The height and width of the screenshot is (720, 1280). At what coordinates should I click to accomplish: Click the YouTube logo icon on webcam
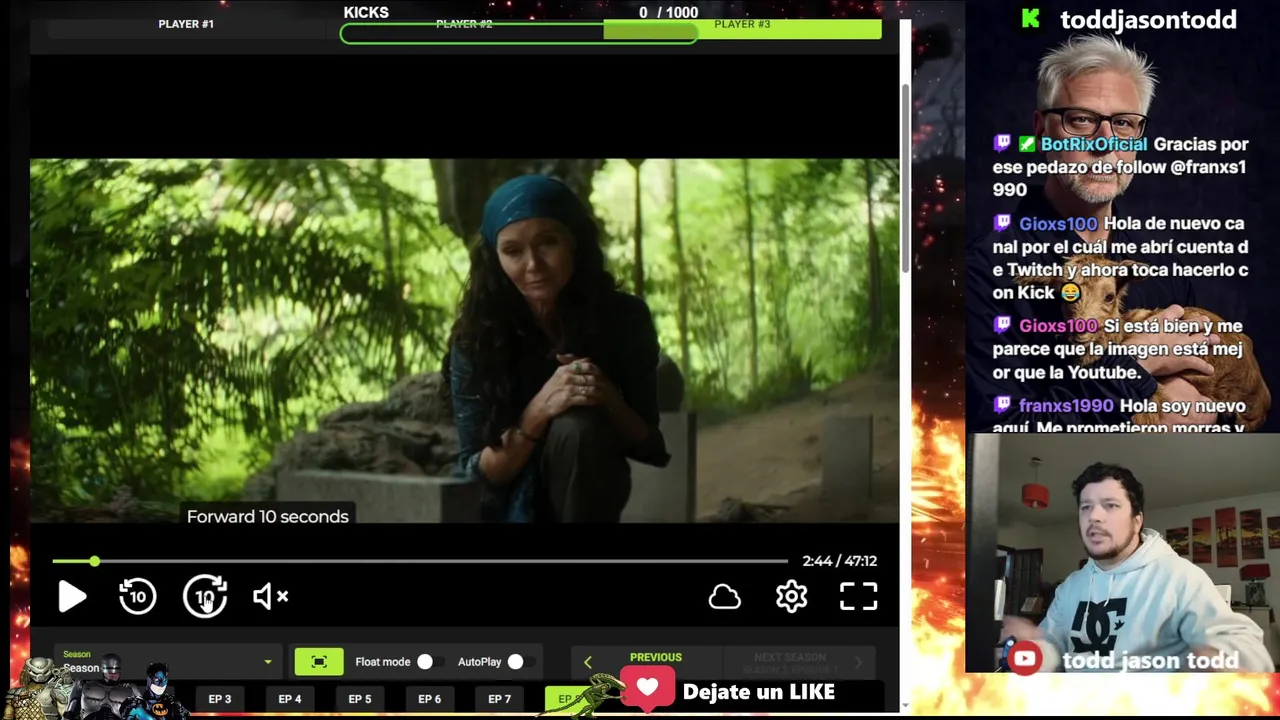coord(1024,659)
